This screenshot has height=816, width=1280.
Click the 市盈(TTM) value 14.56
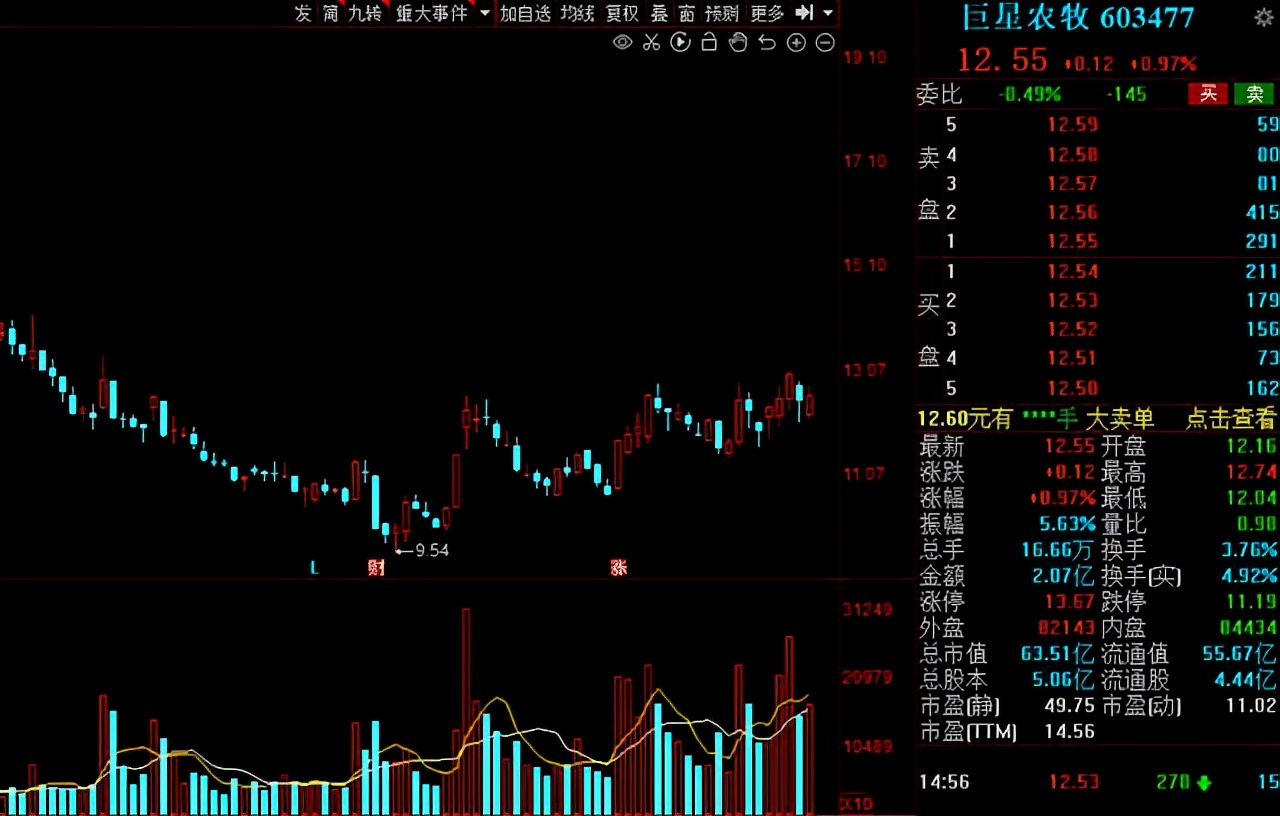point(1070,732)
